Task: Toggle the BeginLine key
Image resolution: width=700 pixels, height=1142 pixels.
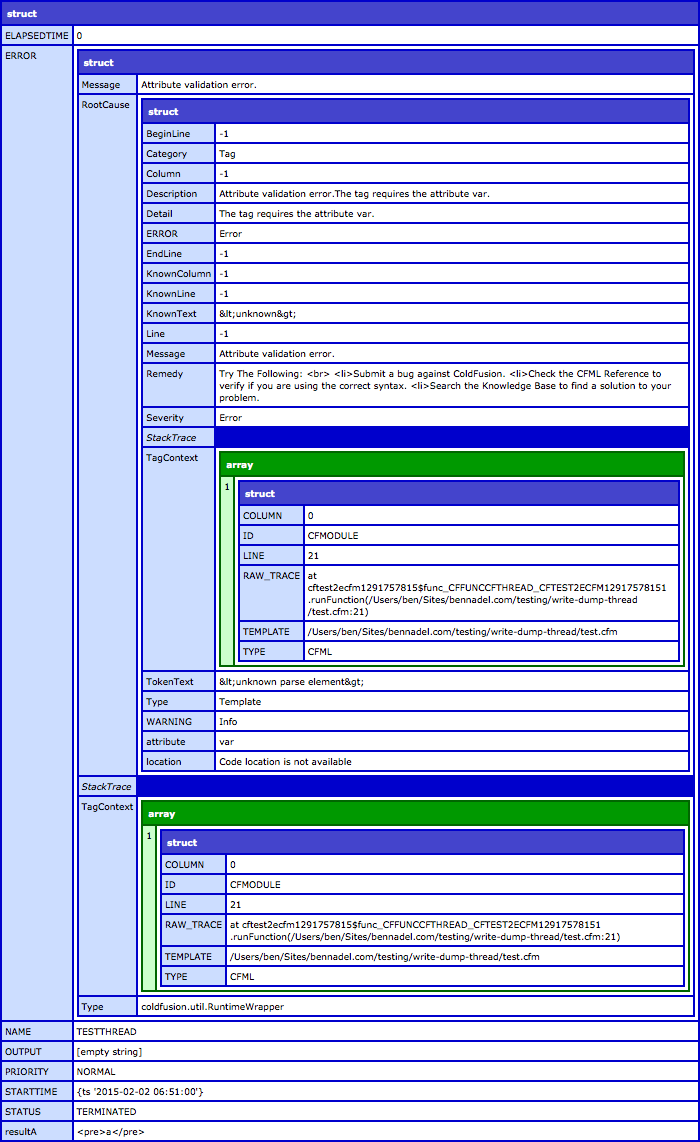Action: 178,133
